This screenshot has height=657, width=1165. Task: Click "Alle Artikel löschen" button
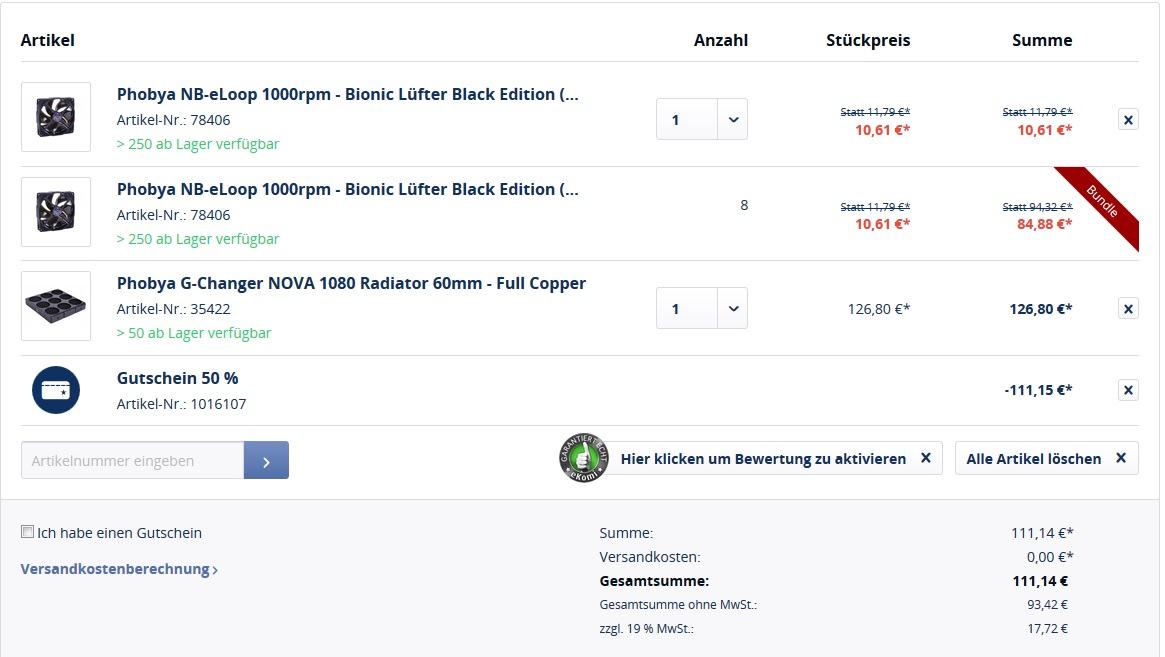pos(1045,459)
